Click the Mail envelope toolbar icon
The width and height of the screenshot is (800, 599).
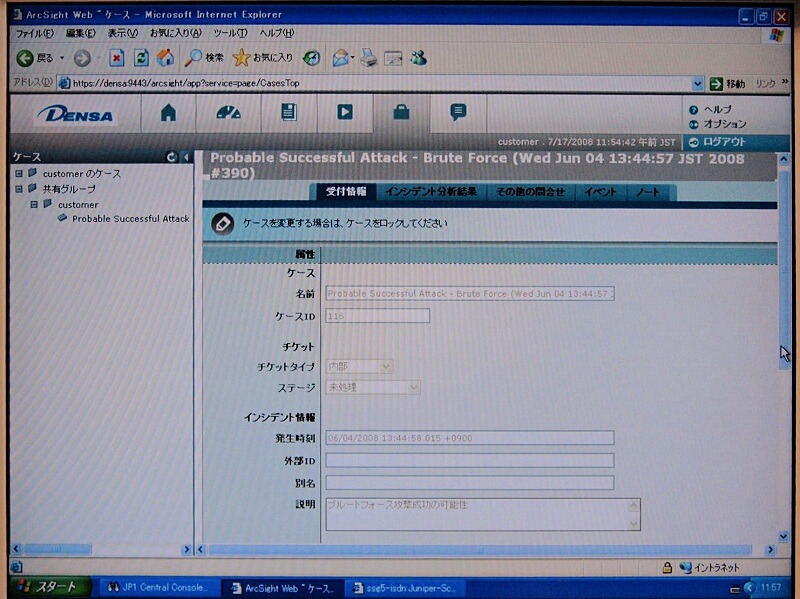(341, 58)
